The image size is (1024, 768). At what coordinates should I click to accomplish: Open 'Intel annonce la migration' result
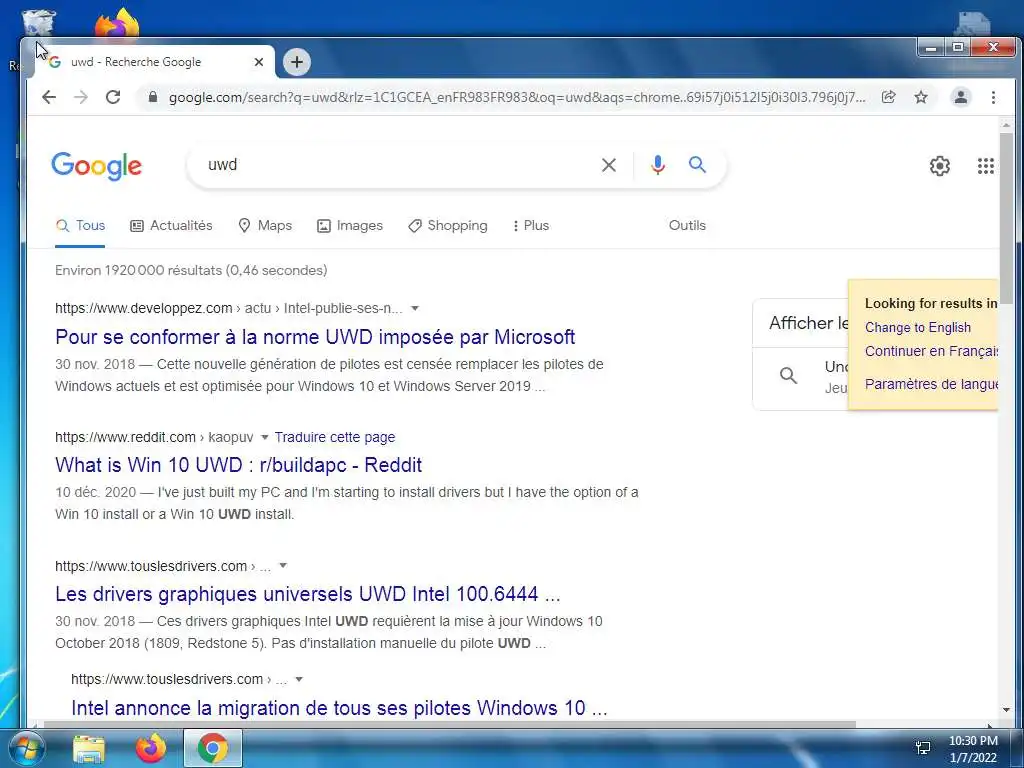coord(339,708)
